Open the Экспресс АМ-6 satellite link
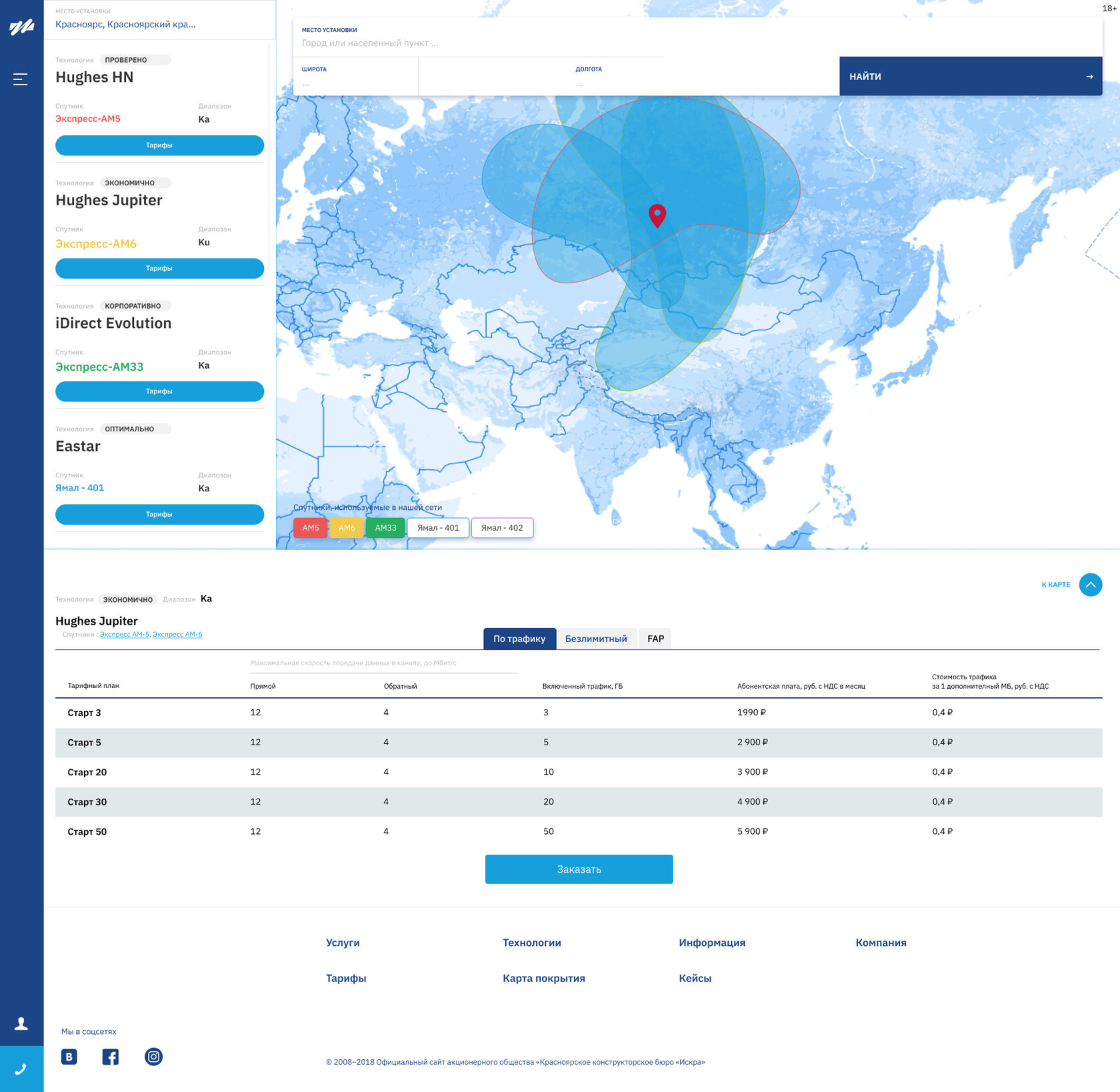 point(177,635)
